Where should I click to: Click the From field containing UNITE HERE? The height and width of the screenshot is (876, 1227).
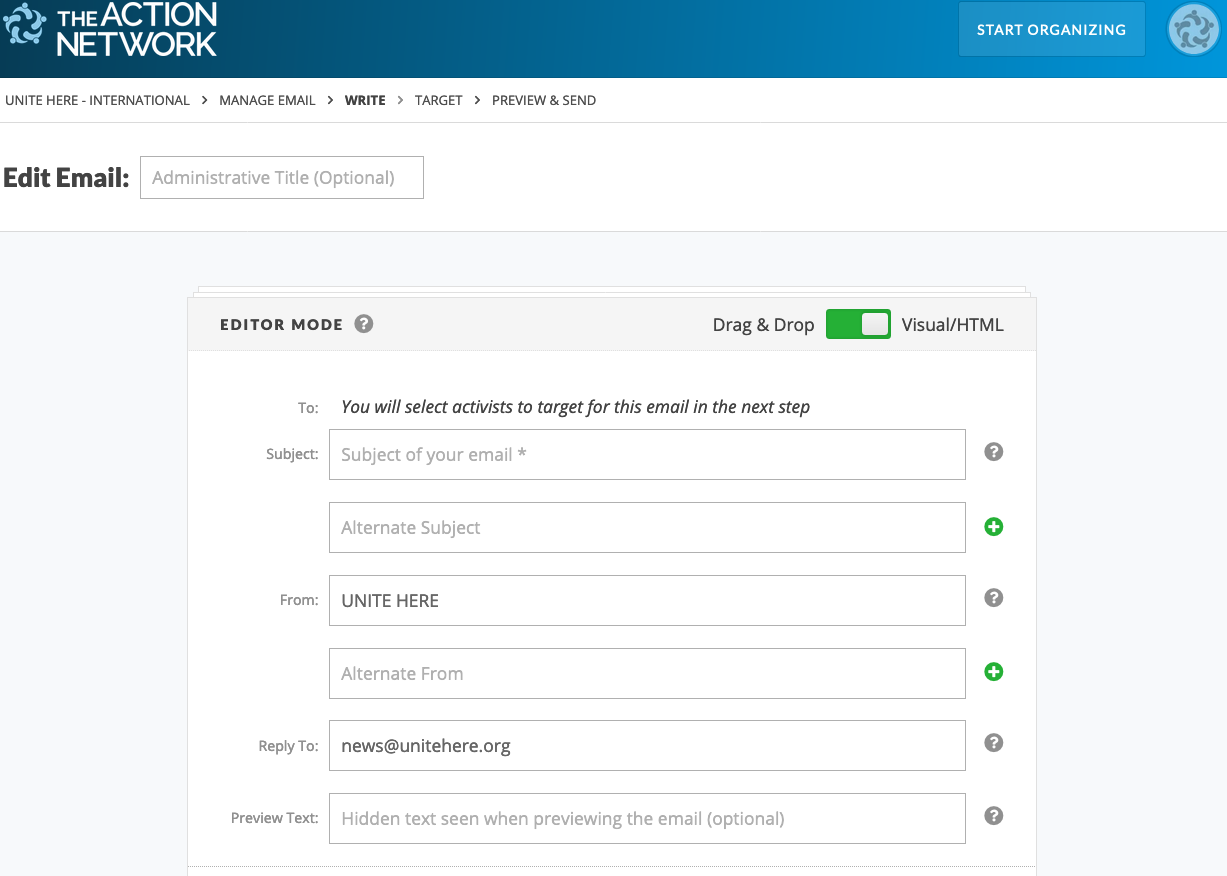coord(647,600)
